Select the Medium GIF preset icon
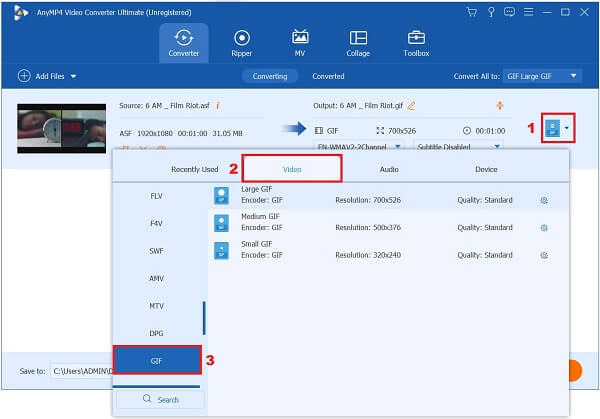The height and width of the screenshot is (419, 600). point(221,223)
